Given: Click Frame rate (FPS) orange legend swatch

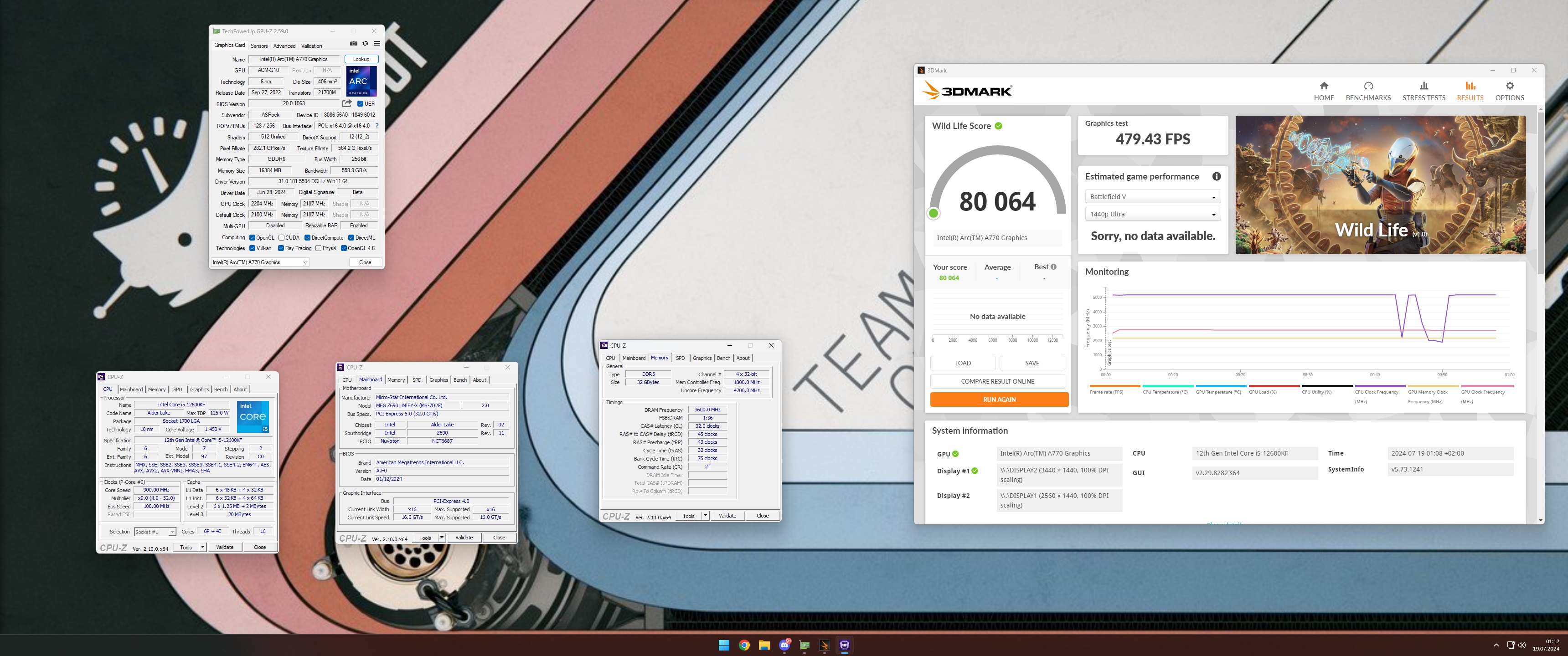Looking at the screenshot, I should 1114,386.
